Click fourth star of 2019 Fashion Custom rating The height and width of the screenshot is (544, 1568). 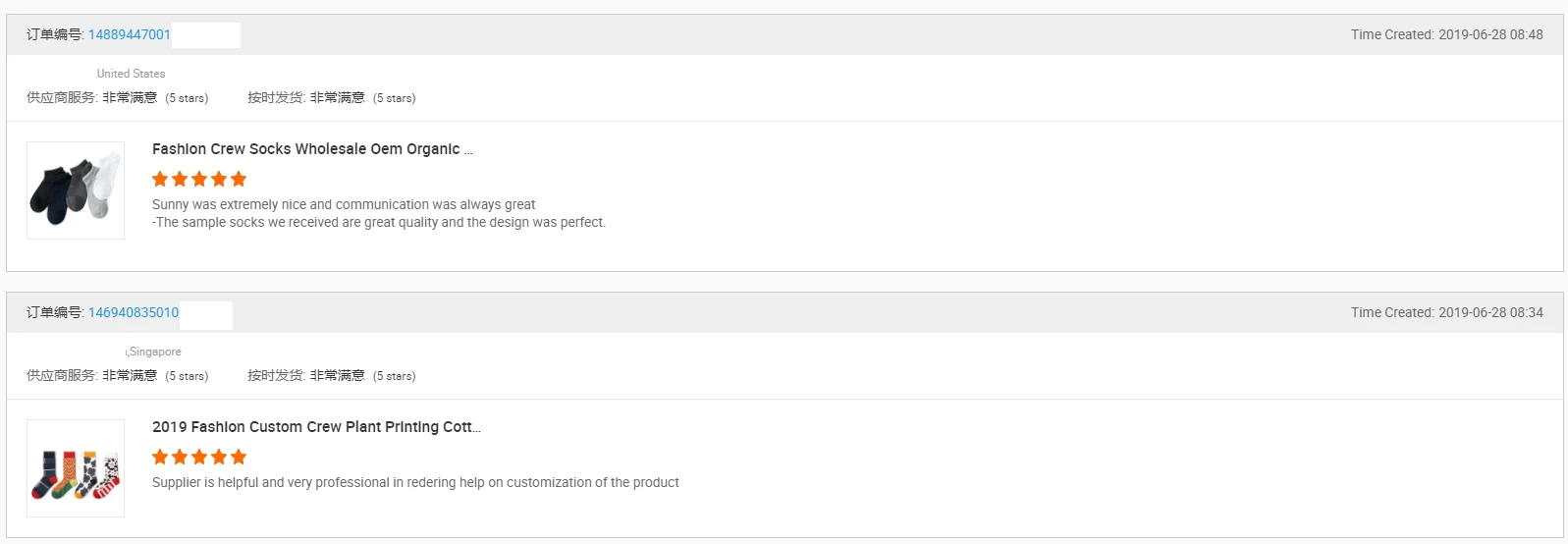(219, 457)
